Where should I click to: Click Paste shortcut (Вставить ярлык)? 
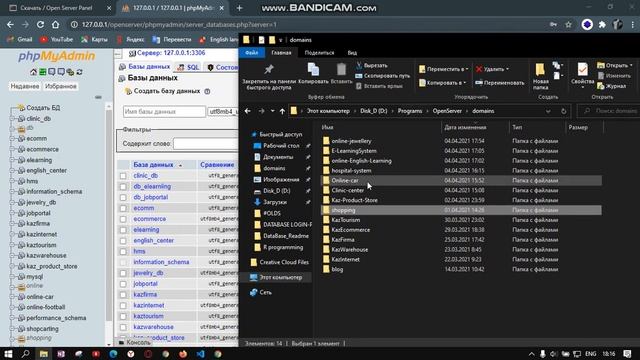click(379, 86)
